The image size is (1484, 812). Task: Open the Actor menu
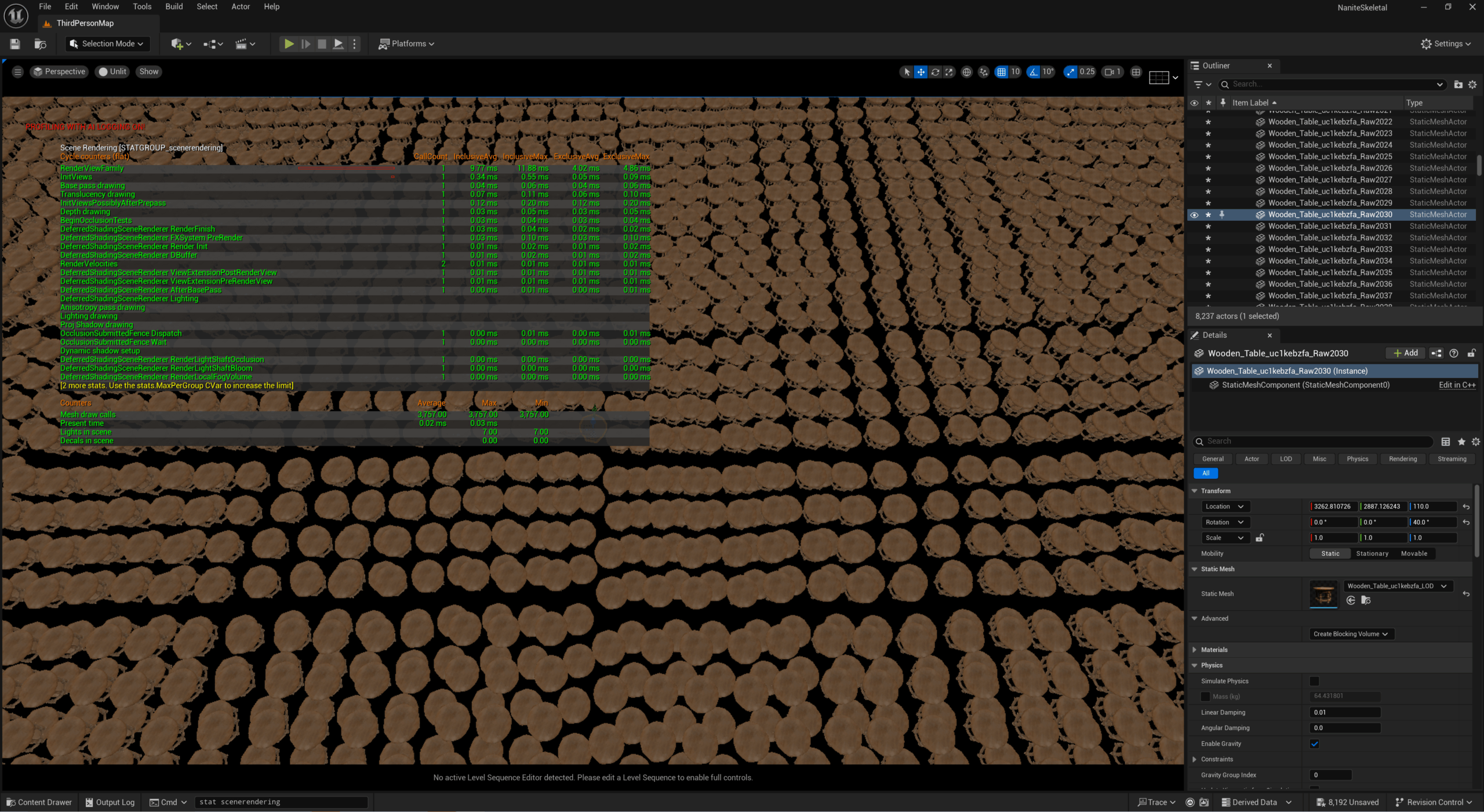(241, 6)
